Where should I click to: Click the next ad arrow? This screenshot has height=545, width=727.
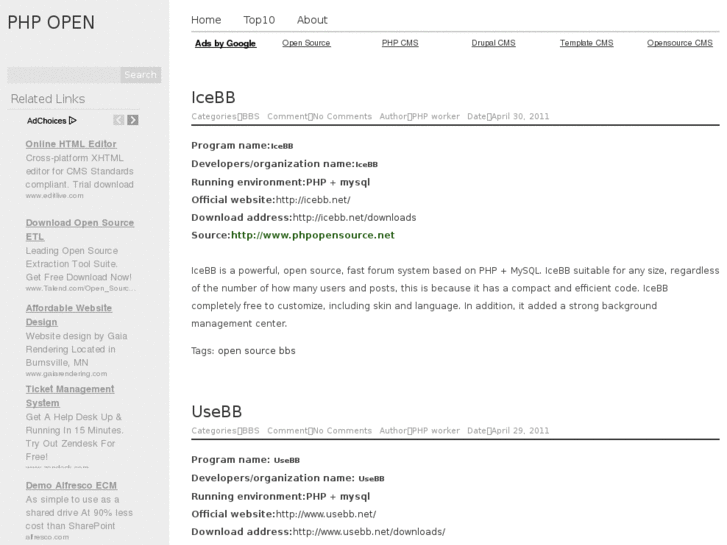click(x=133, y=120)
